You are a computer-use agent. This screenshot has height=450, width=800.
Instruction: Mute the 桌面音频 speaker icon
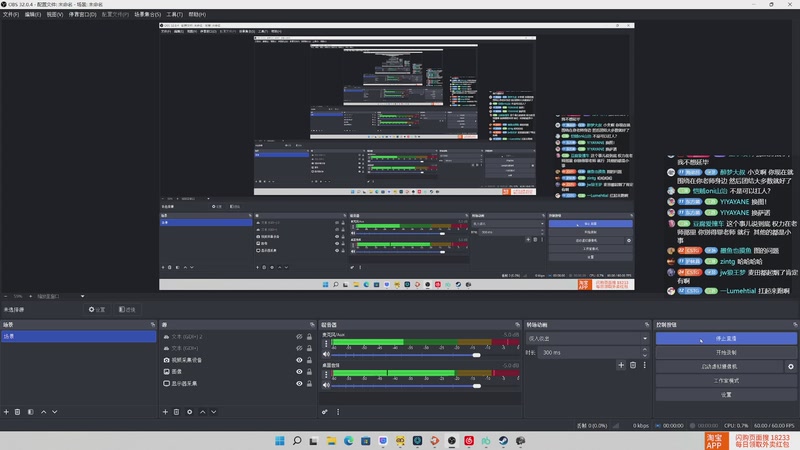(327, 385)
